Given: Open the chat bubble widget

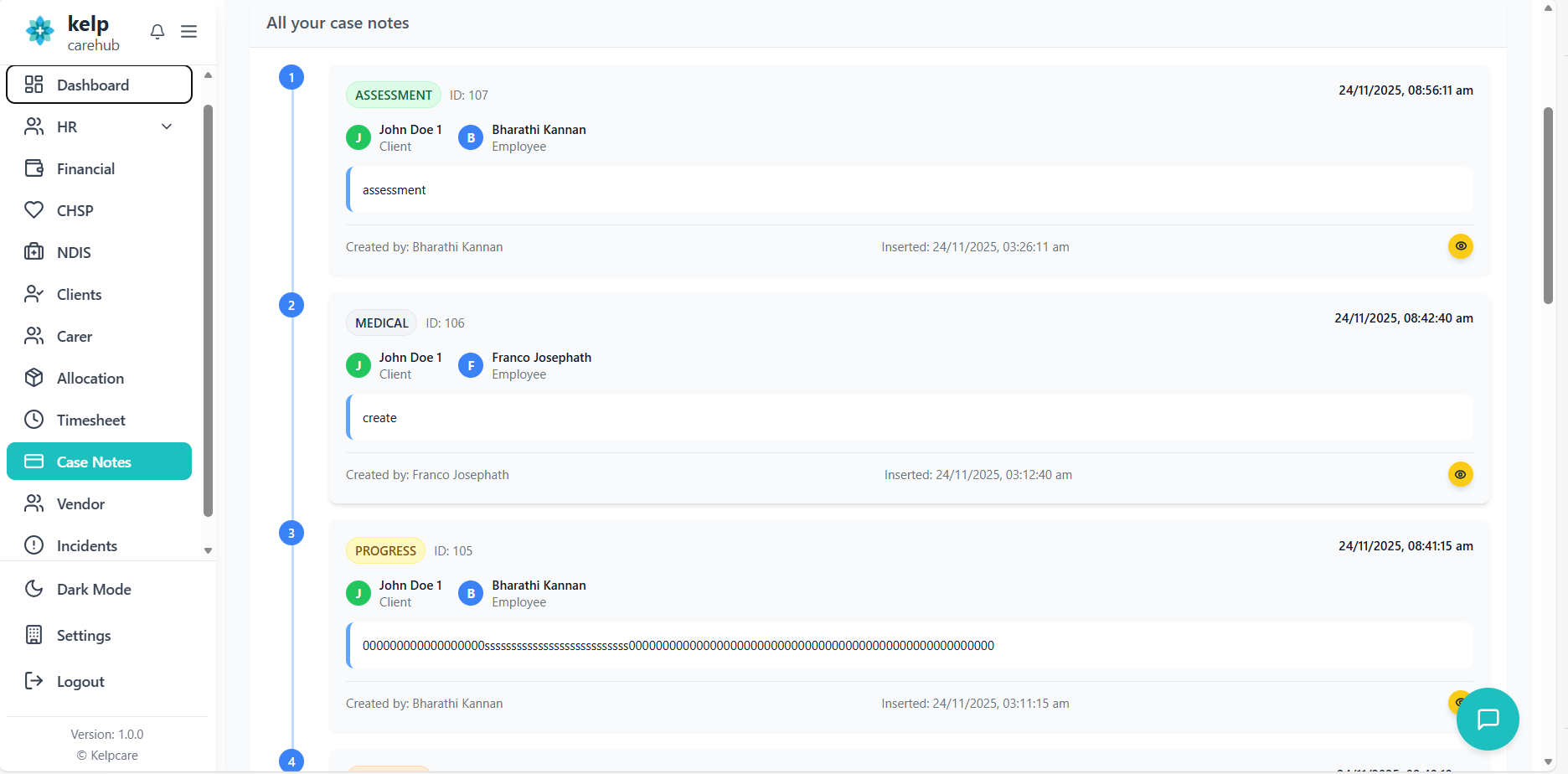Looking at the screenshot, I should click(1487, 719).
